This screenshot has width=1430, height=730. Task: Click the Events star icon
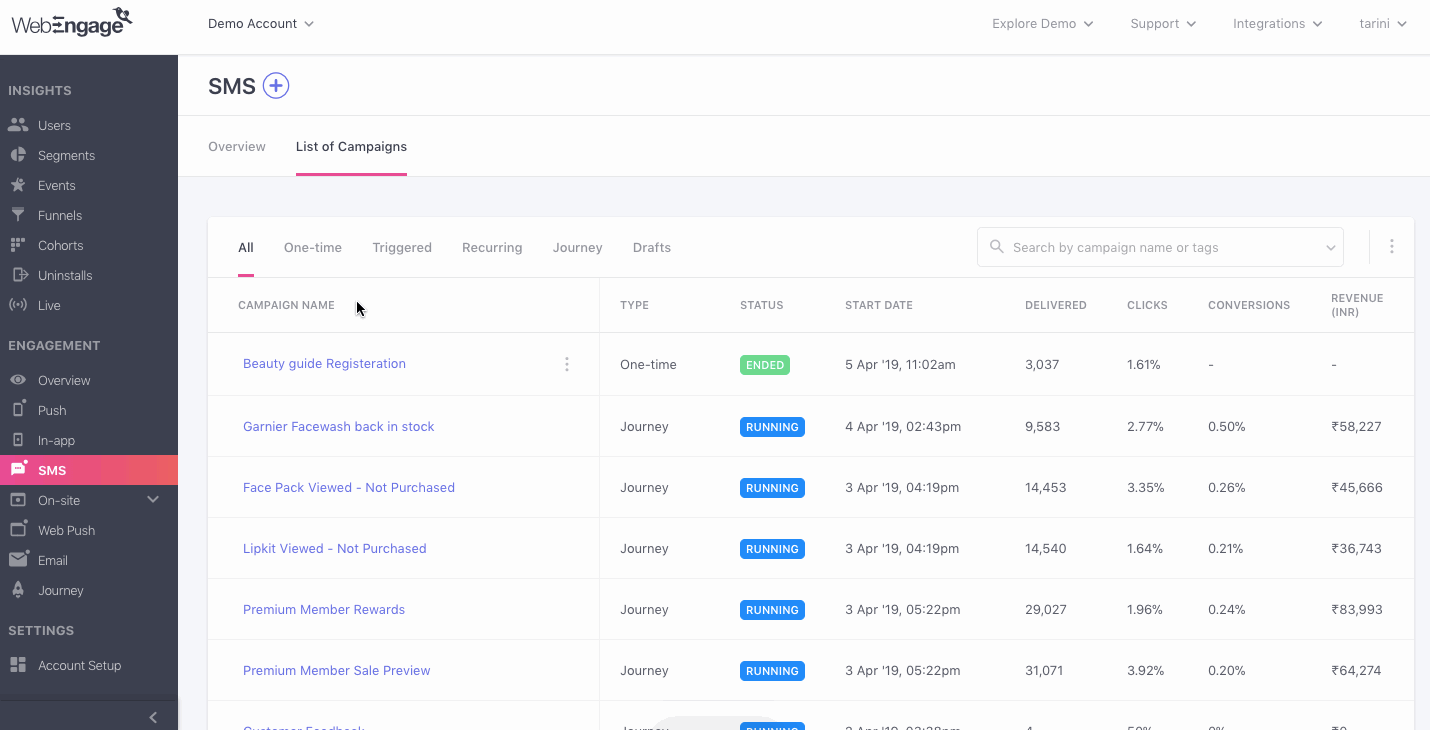tap(18, 185)
